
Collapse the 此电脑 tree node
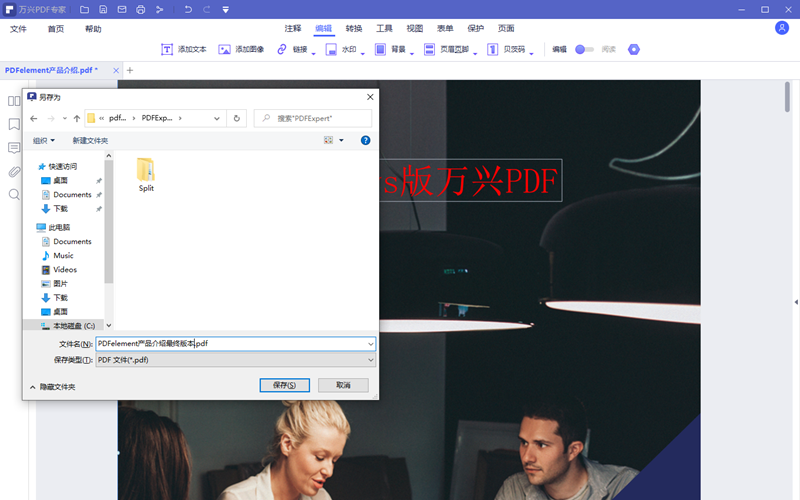coord(31,228)
